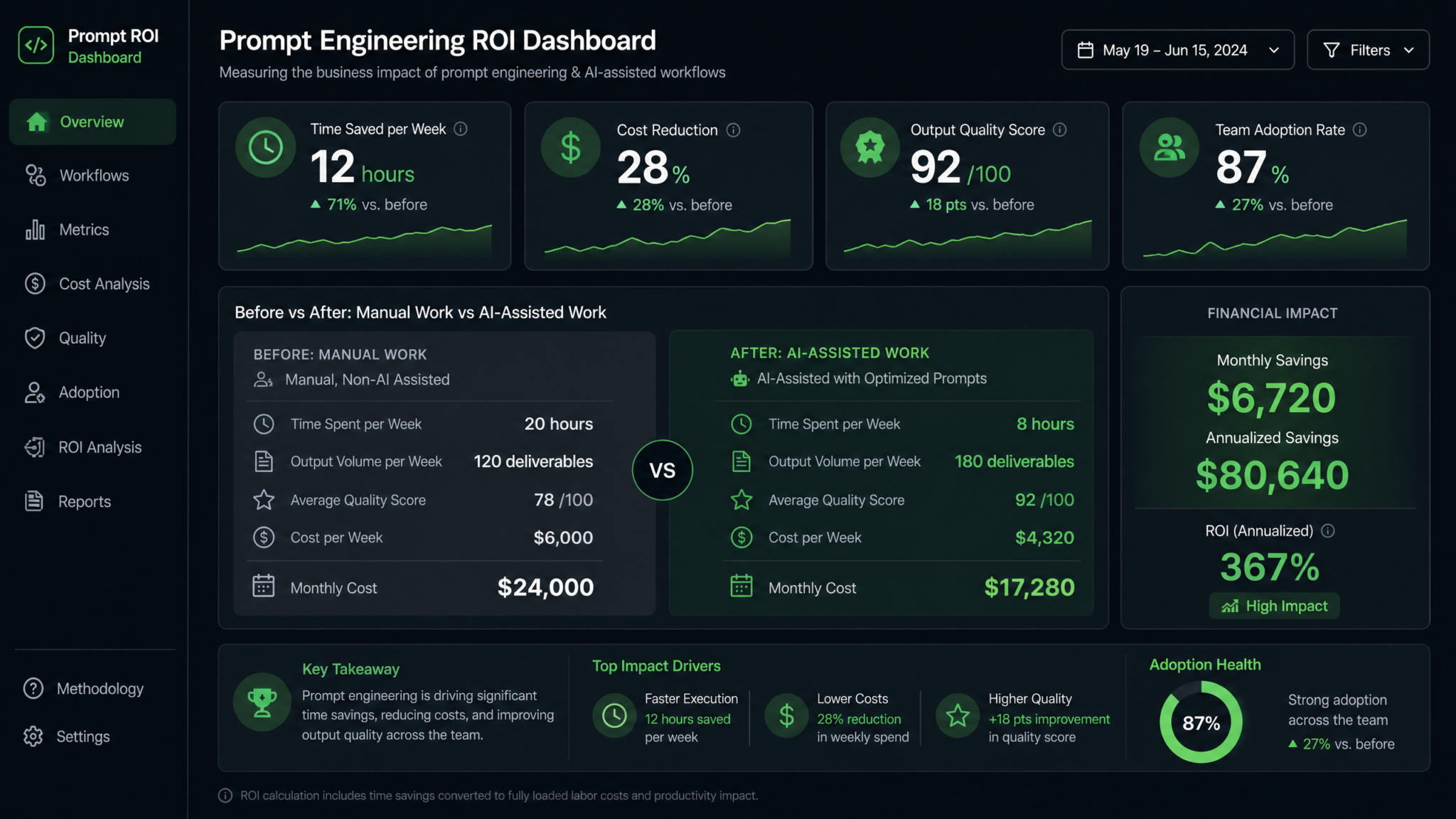Screen dimensions: 1456x819
Task: Click the $4,320 cost per week value
Action: [x=1045, y=537]
